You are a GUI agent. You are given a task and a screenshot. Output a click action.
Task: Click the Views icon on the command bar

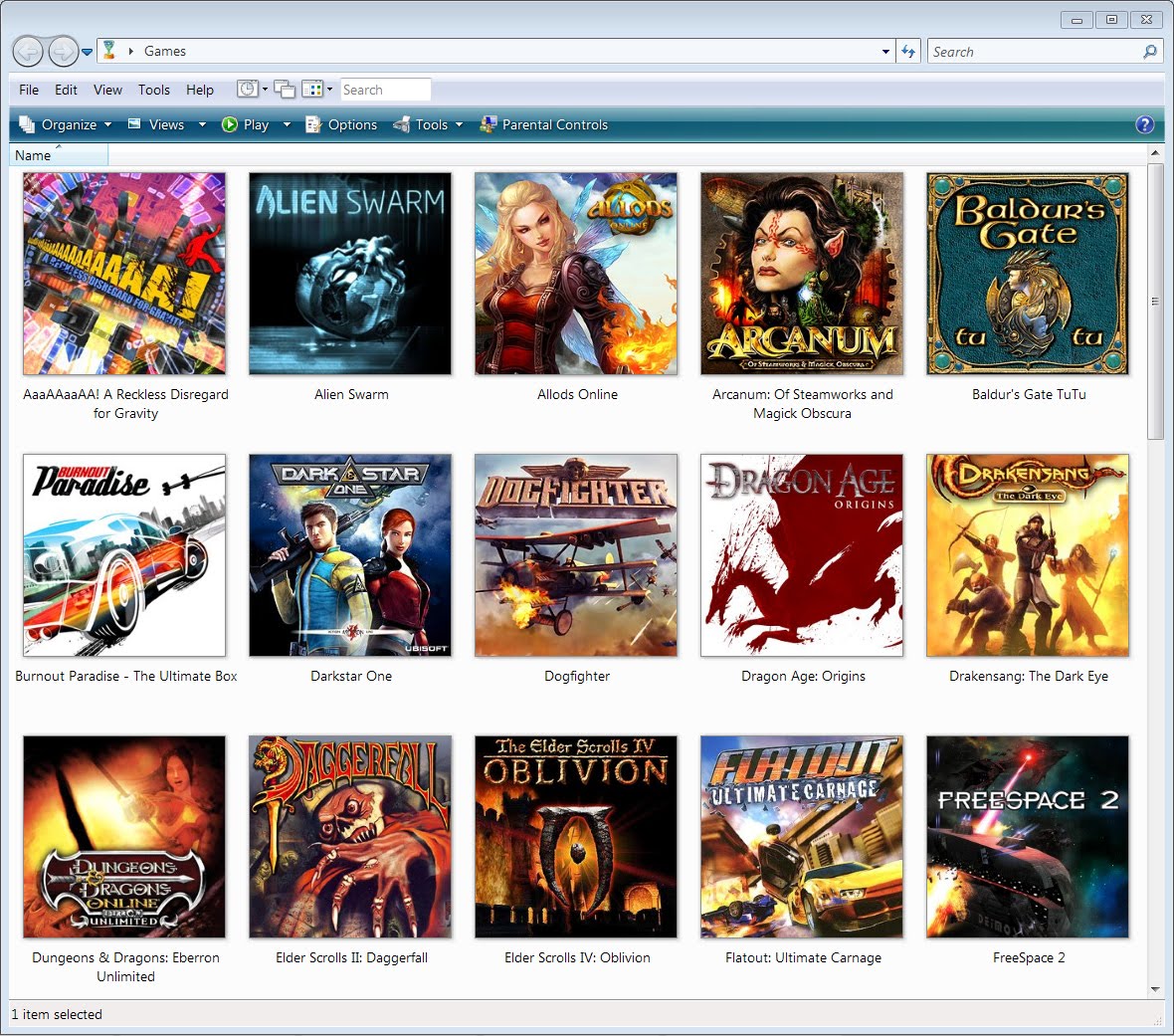point(132,124)
